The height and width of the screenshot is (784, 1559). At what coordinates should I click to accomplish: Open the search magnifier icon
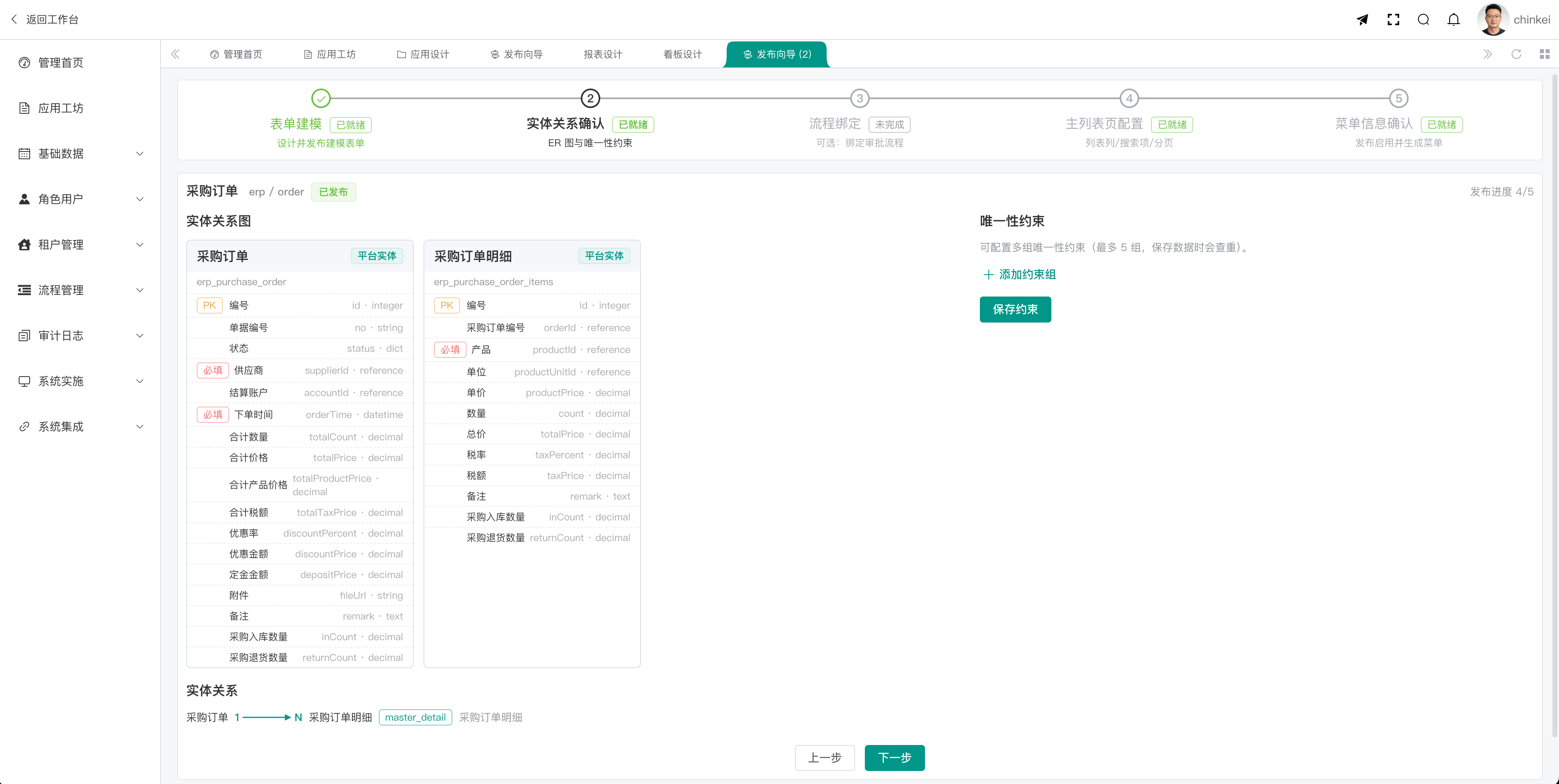(x=1423, y=20)
